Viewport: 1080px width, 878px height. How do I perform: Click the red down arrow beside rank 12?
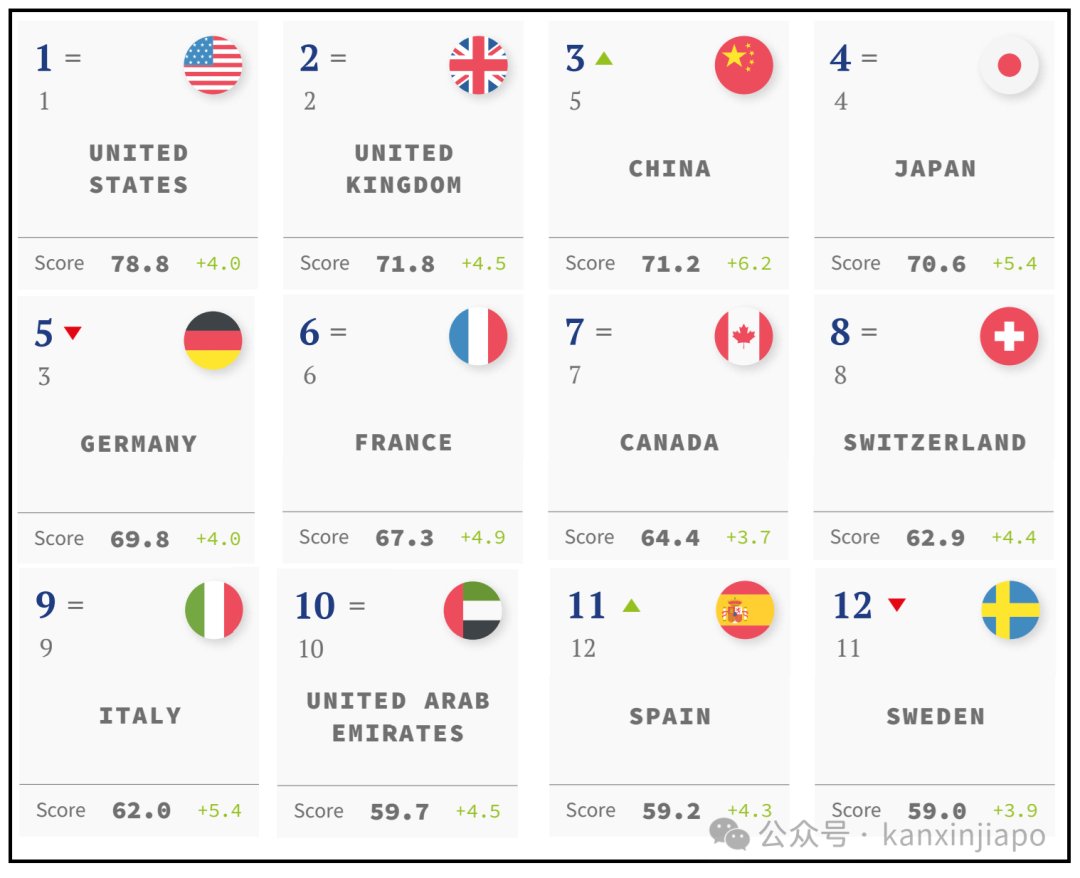[x=896, y=604]
